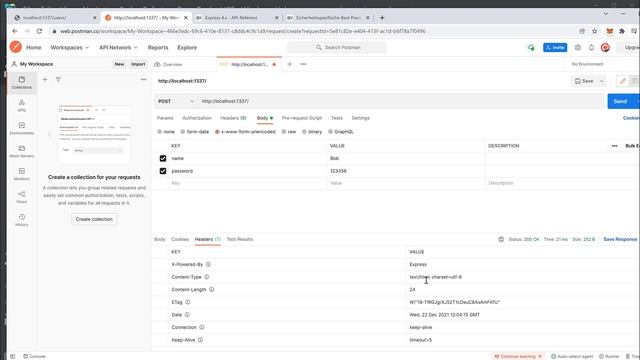
Task: Switch to the Authorization tab
Action: click(197, 118)
